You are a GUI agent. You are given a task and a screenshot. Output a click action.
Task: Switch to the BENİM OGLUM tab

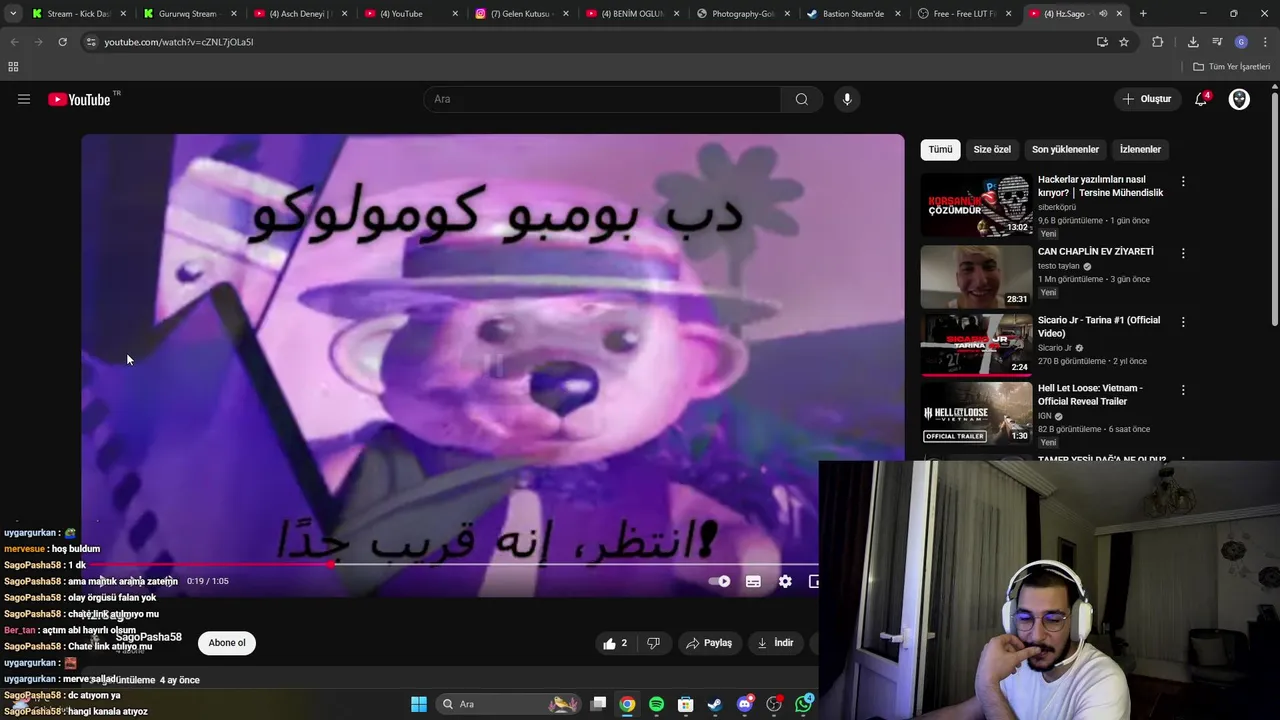632,14
